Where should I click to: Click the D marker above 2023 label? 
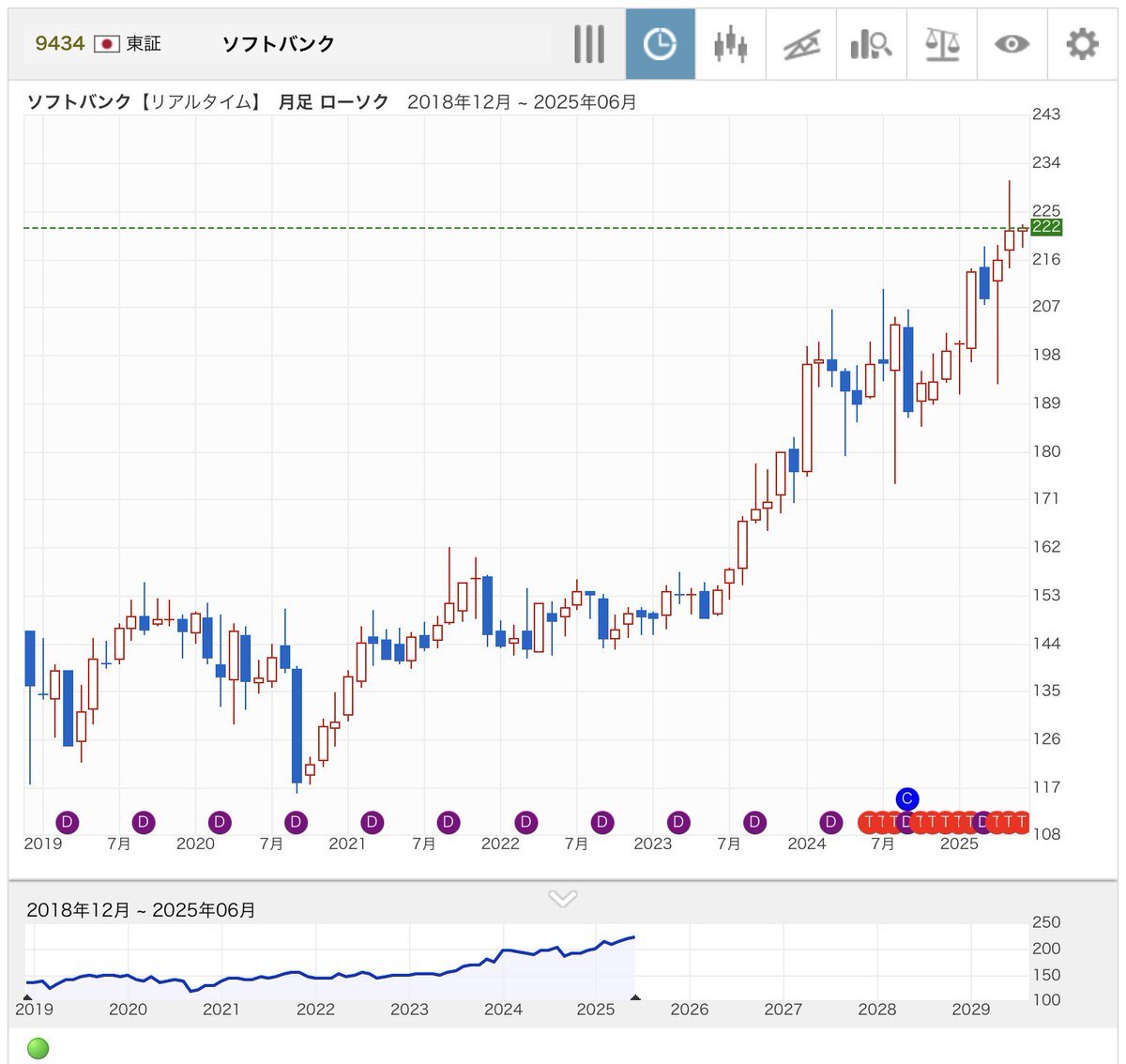(678, 823)
